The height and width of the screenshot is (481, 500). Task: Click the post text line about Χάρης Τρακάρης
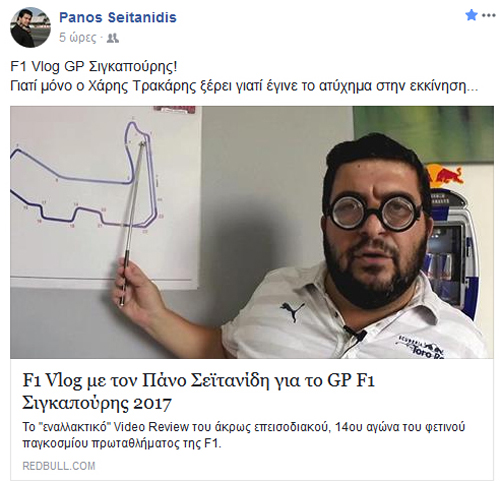244,86
